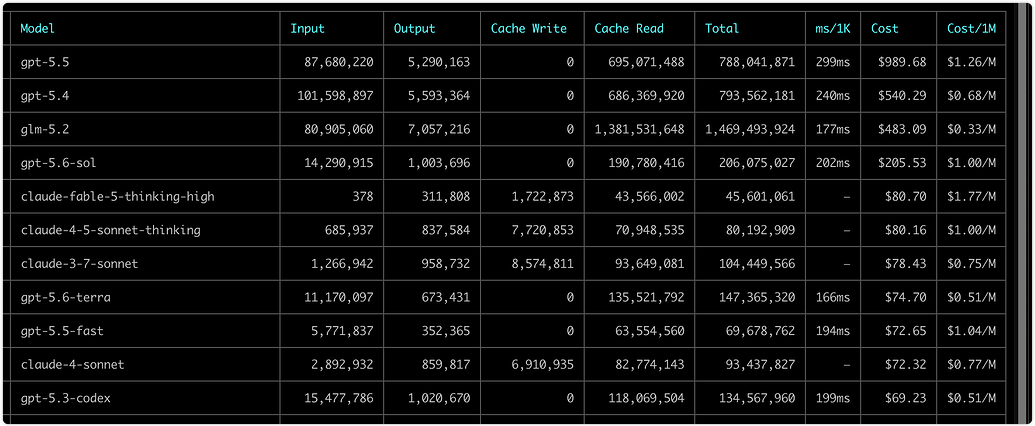Click the Cost column header
Viewport: 1035px width, 426px height.
click(885, 28)
